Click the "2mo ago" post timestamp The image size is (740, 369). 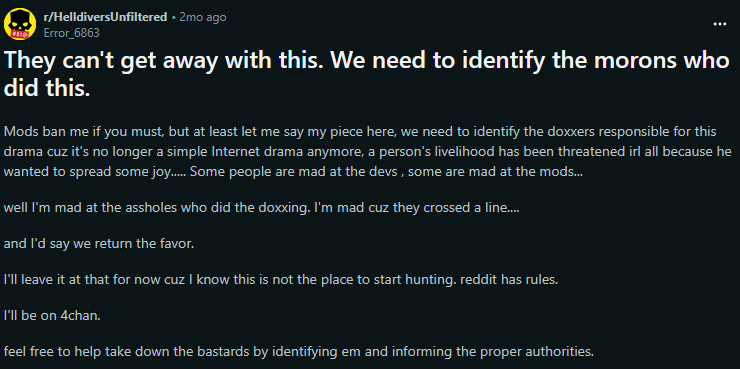click(x=202, y=17)
